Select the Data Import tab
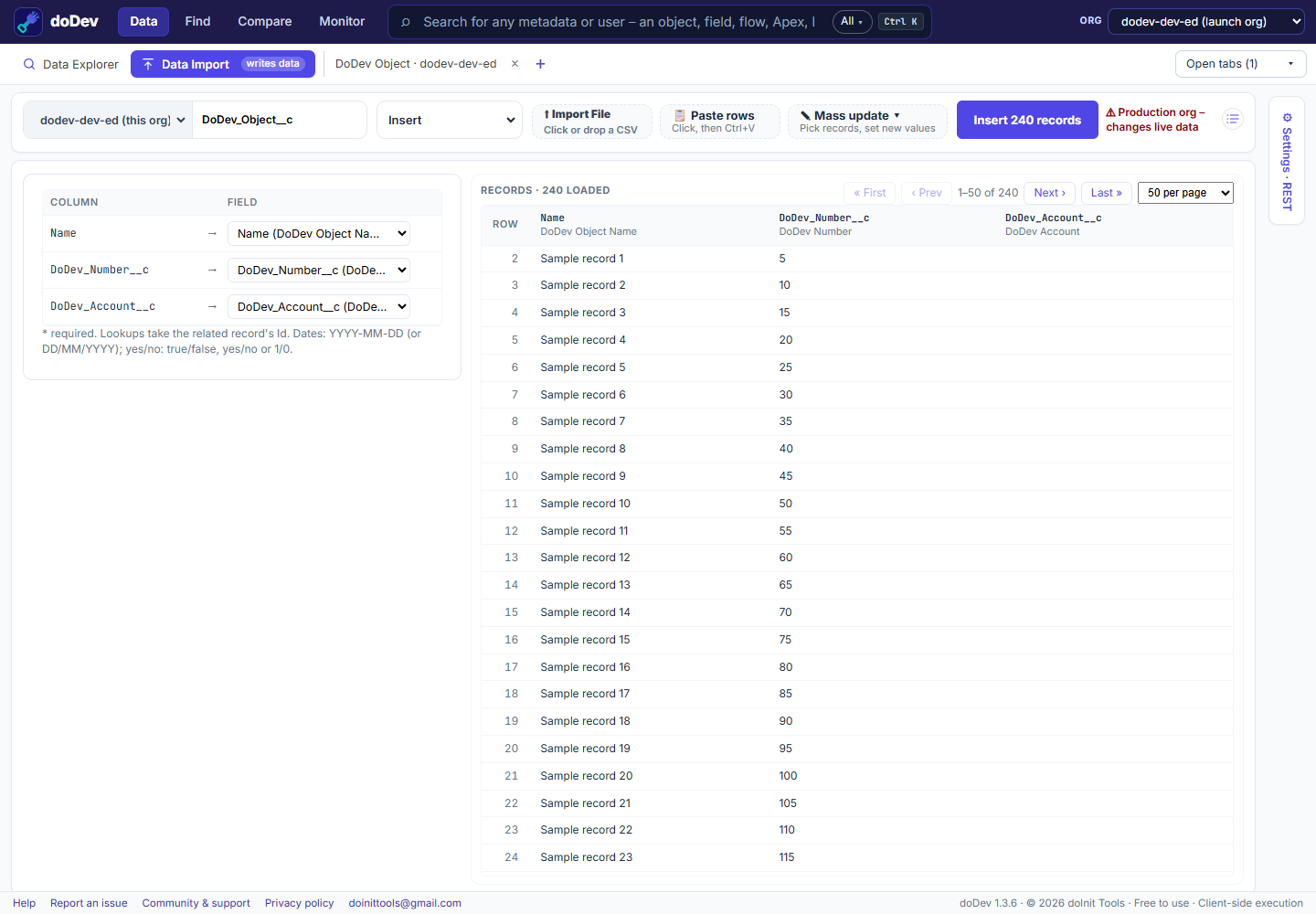 click(223, 64)
